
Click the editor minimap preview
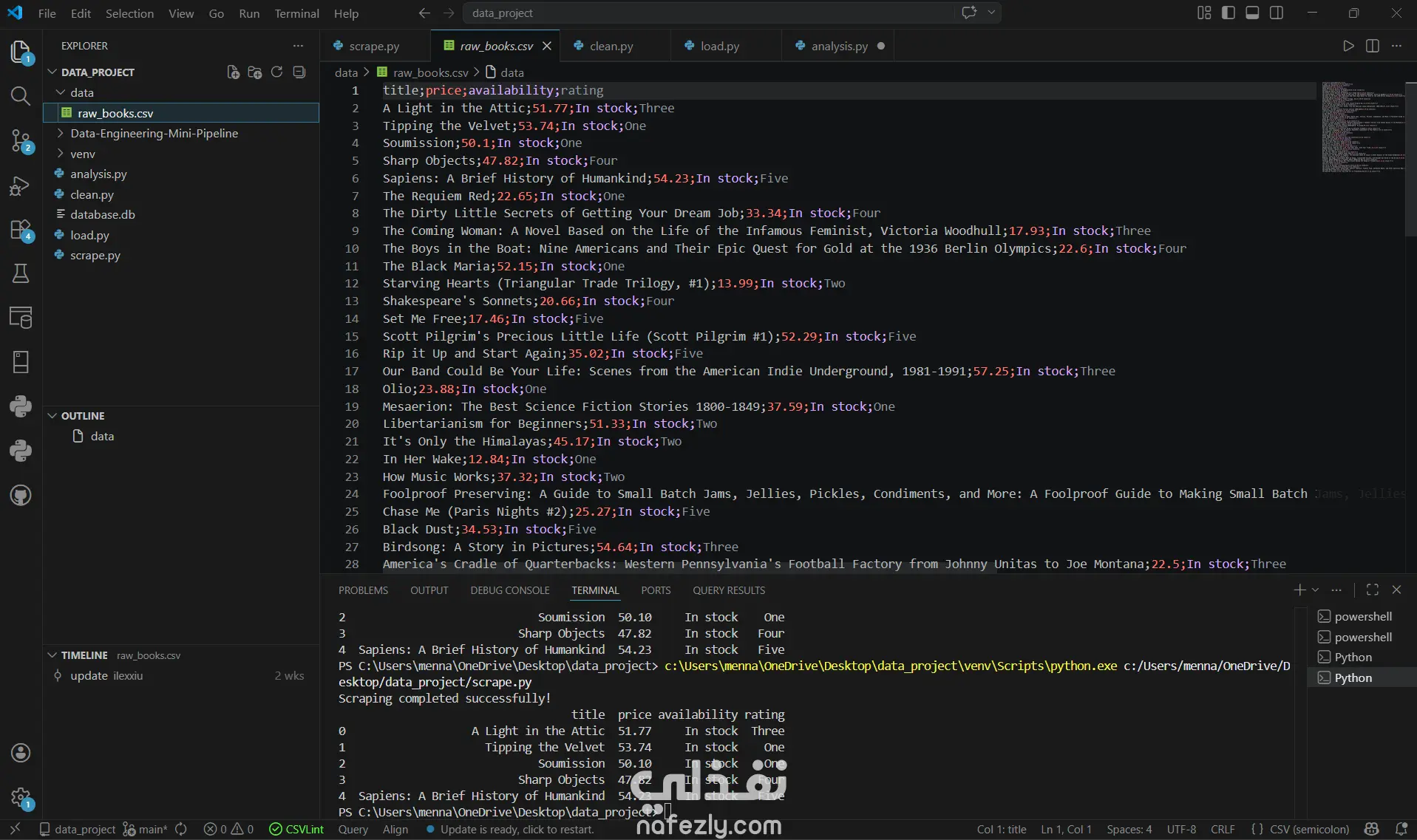click(1363, 127)
